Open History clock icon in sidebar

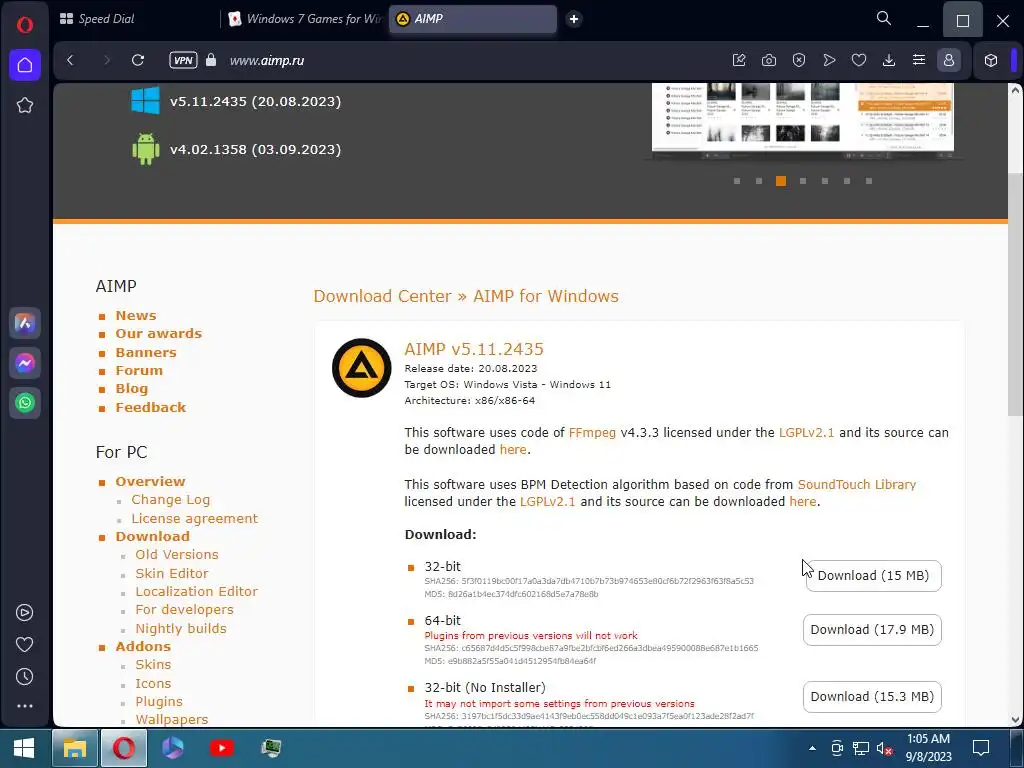(x=25, y=677)
